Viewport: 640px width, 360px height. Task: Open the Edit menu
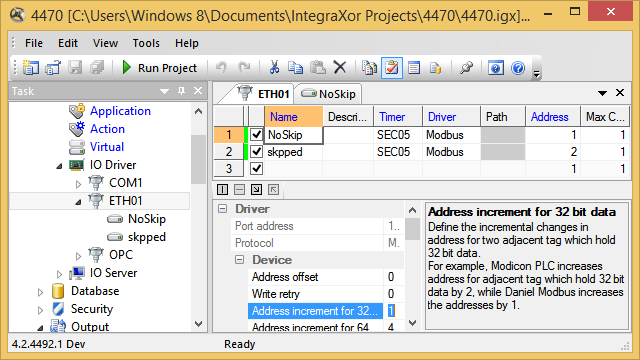click(x=68, y=43)
